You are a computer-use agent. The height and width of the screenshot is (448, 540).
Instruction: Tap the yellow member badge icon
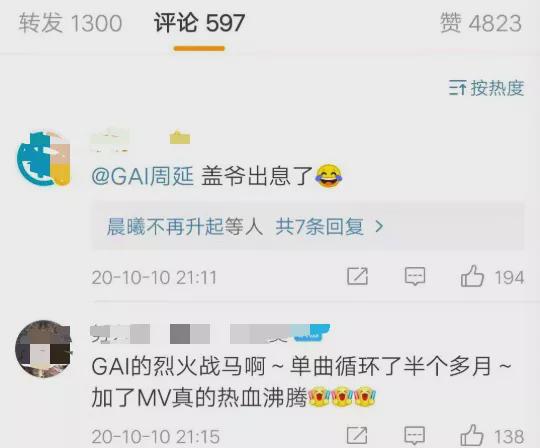pyautogui.click(x=180, y=138)
